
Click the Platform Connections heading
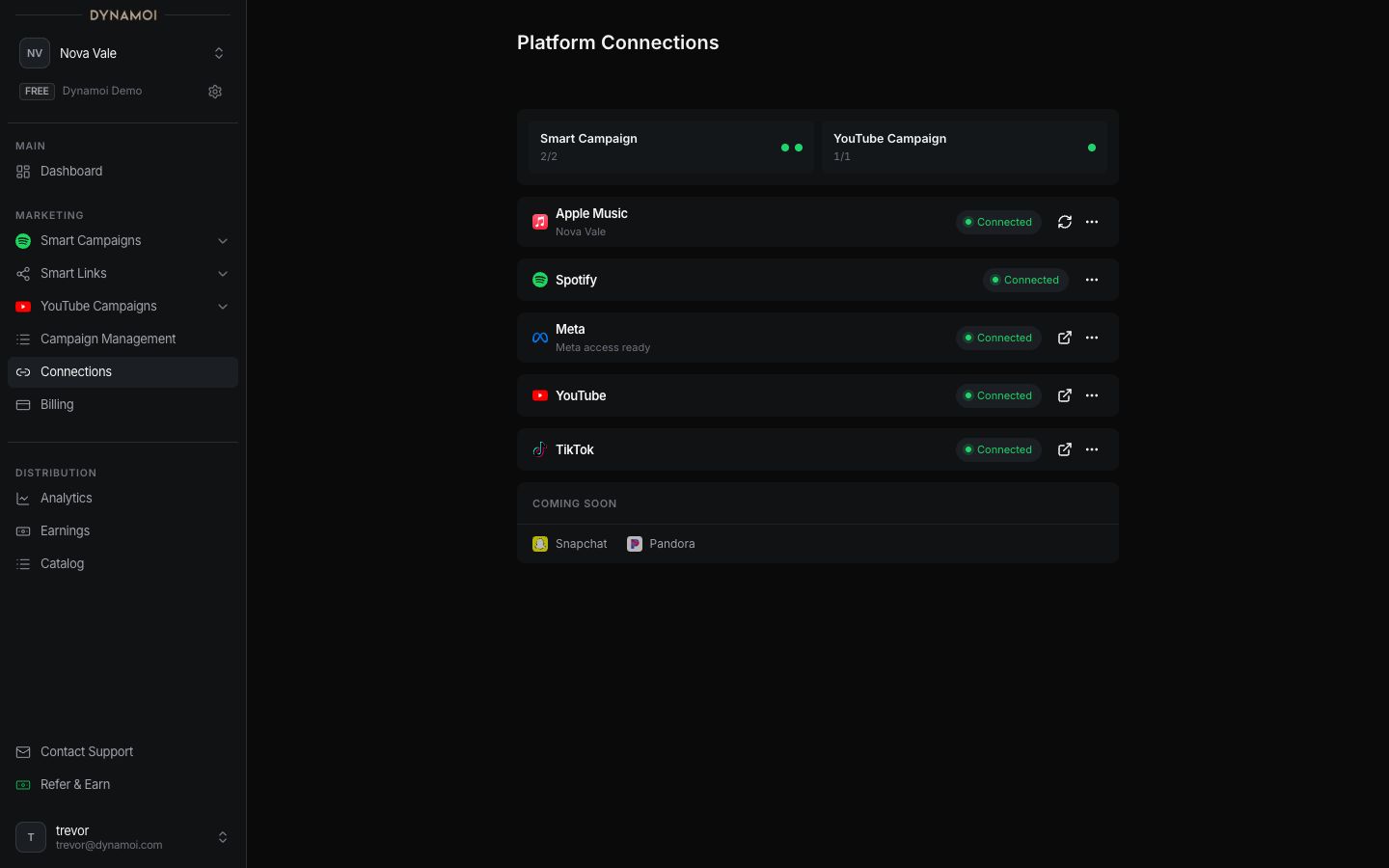coord(617,42)
